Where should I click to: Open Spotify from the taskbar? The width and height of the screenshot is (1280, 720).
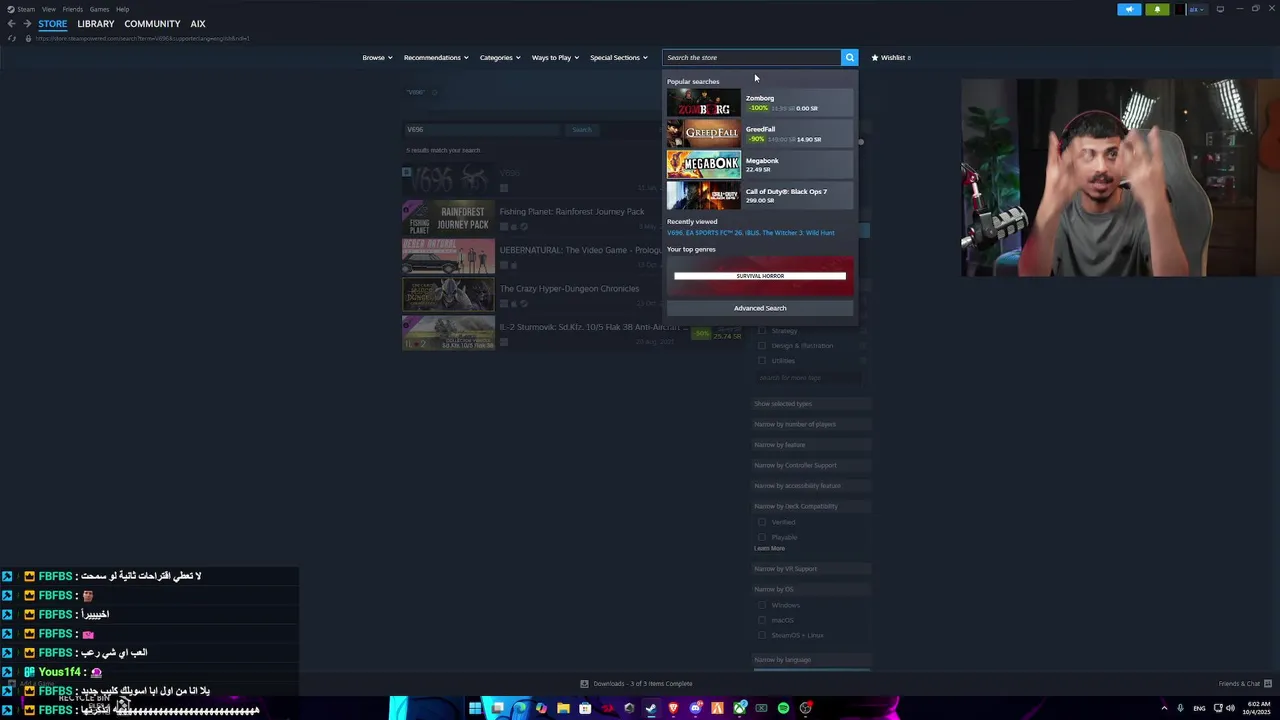click(783, 708)
